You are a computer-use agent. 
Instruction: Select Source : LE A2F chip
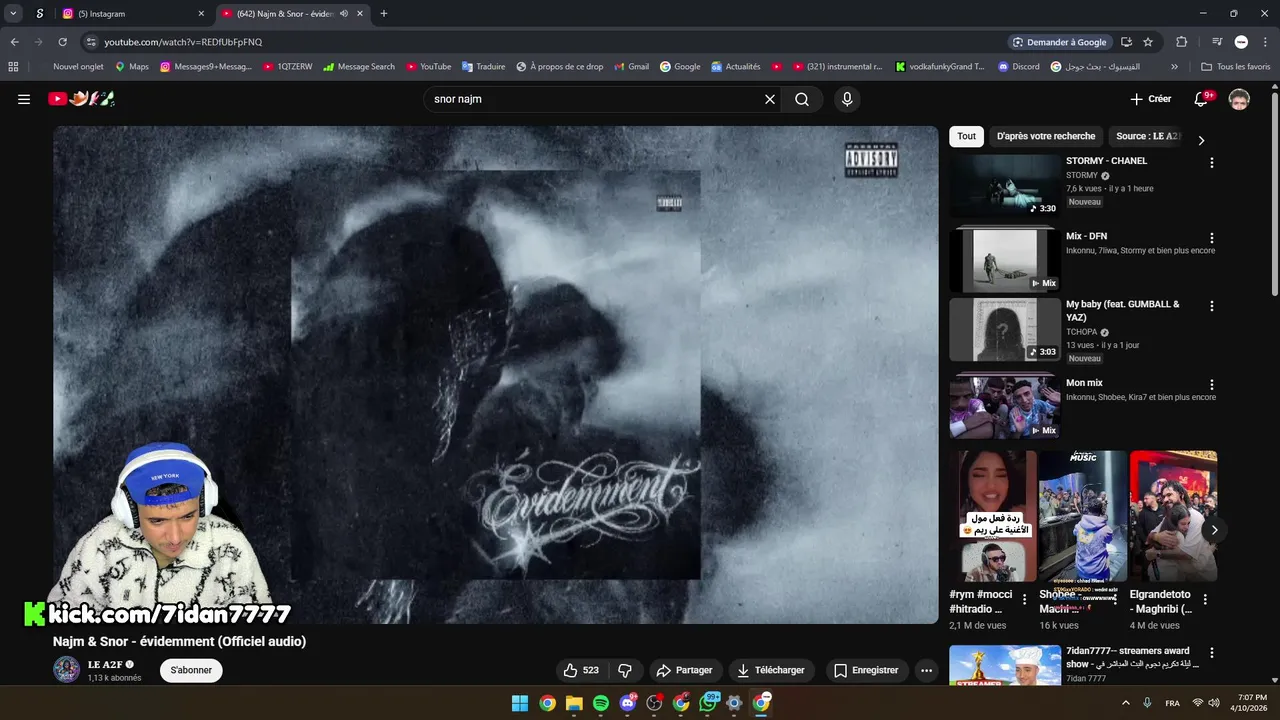[x=1147, y=136]
